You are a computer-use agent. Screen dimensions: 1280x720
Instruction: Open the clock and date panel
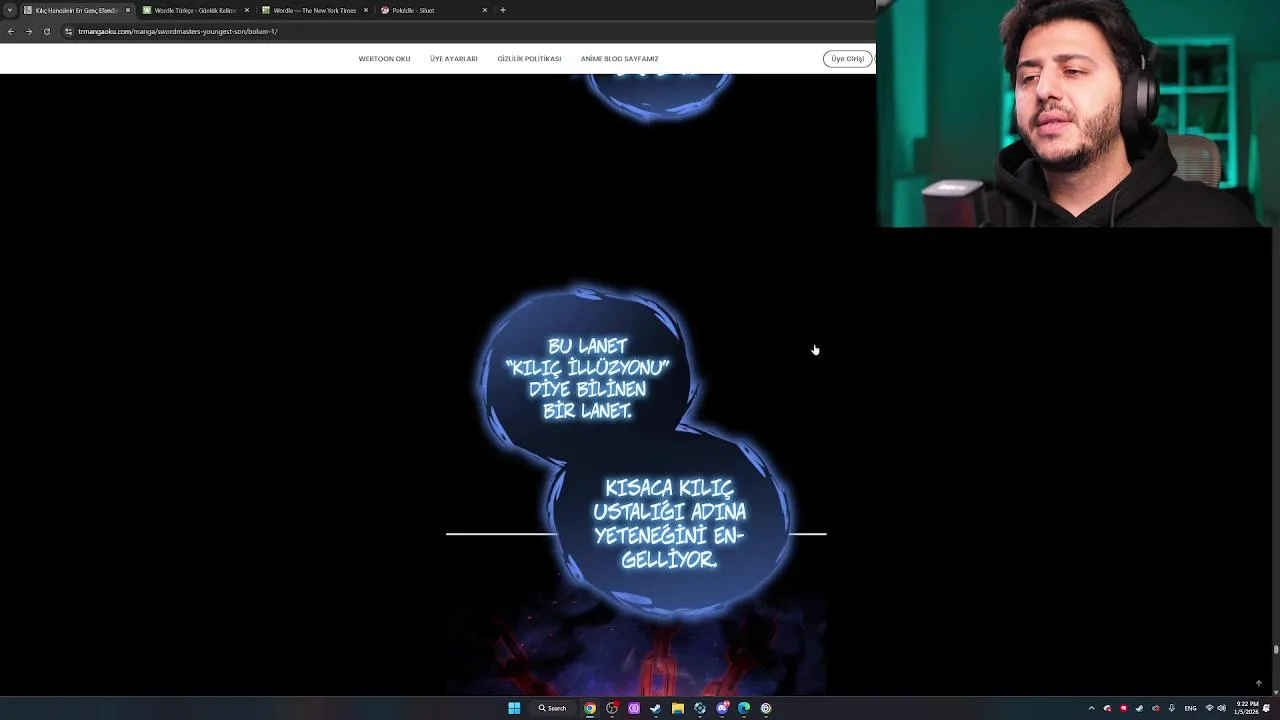(x=1245, y=708)
